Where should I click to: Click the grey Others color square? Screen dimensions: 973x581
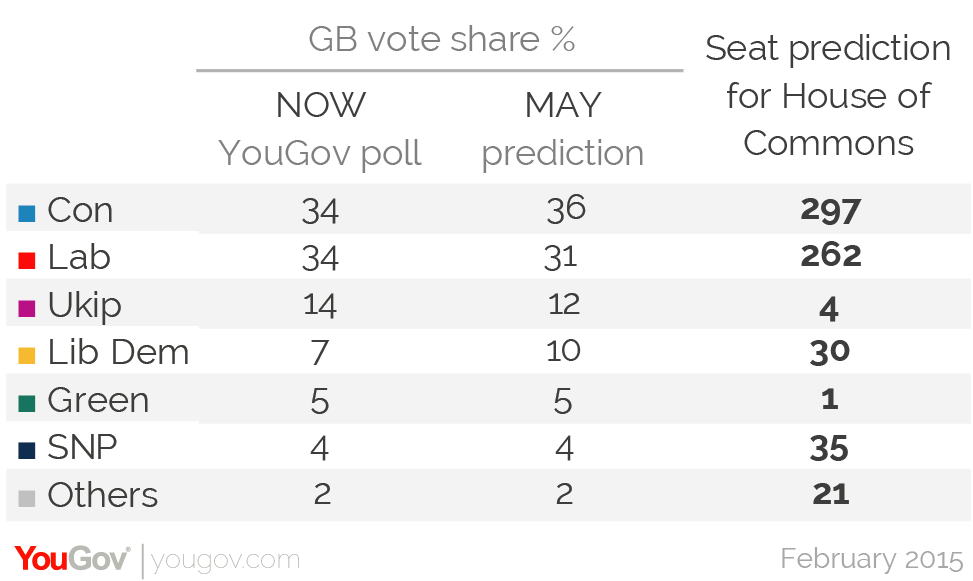(27, 498)
